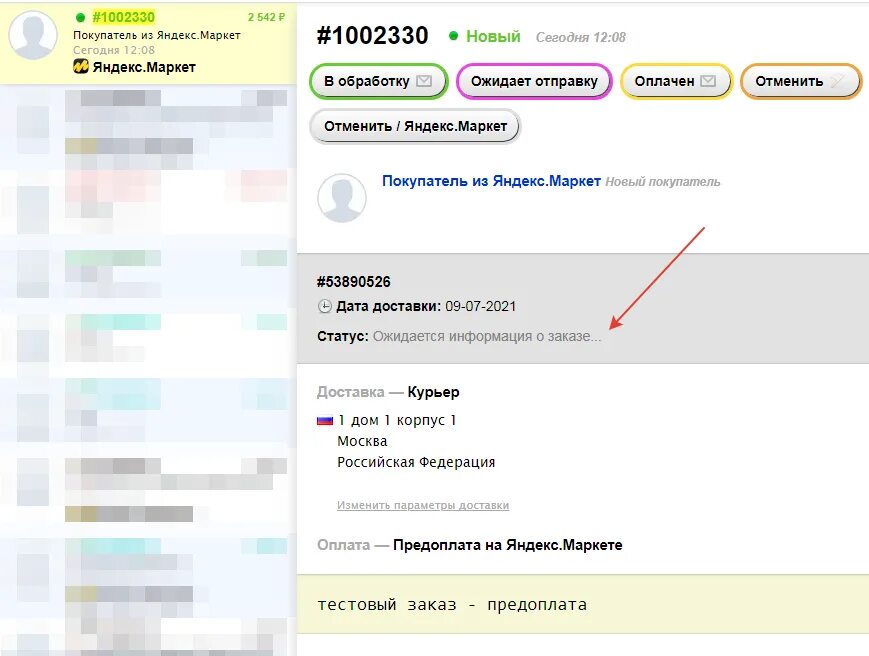Click the pencil icon in "Отменить" button
The image size is (869, 656).
coord(837,81)
